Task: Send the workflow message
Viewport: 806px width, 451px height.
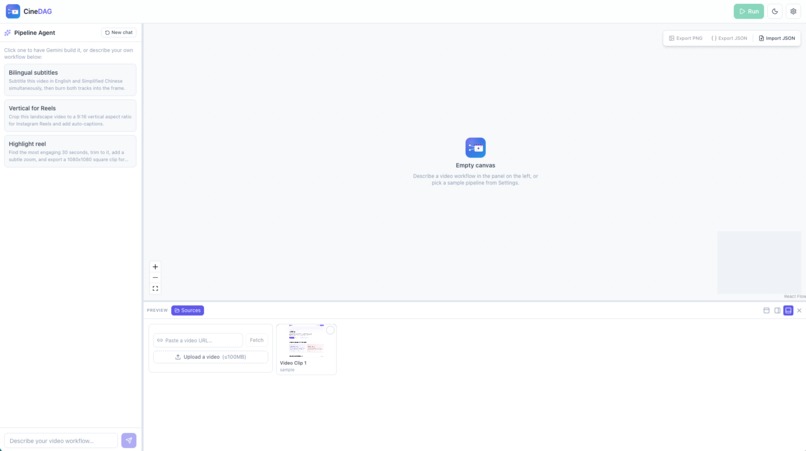Action: pyautogui.click(x=129, y=440)
